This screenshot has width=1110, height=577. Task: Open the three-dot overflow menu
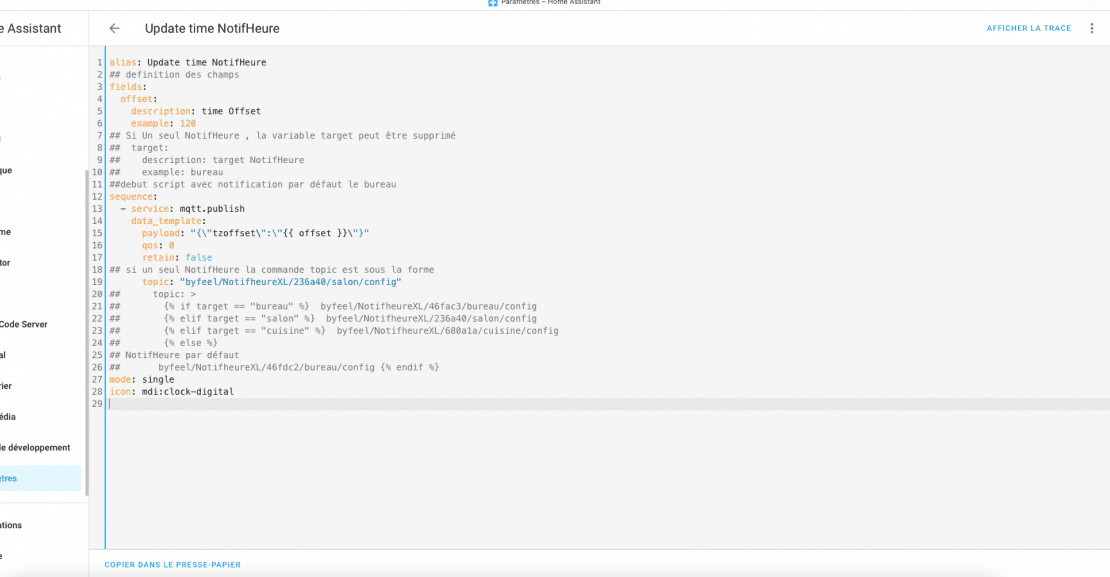point(1092,29)
